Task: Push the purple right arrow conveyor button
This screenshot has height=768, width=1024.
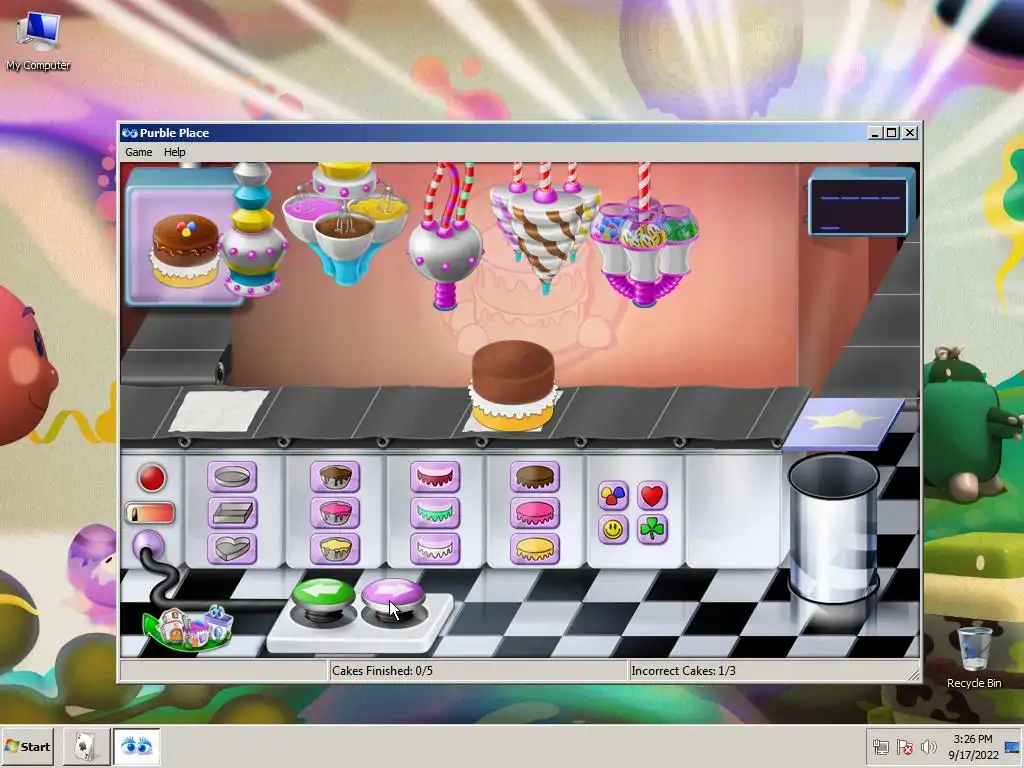Action: [x=392, y=597]
